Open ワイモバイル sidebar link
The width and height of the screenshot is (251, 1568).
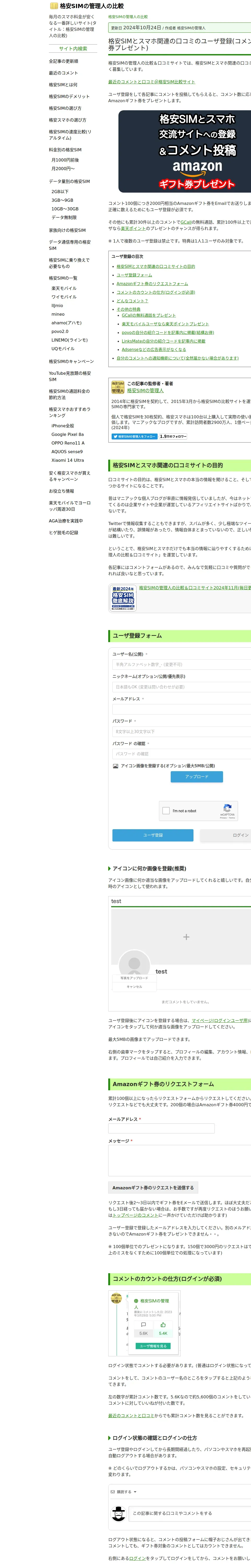pos(64,297)
